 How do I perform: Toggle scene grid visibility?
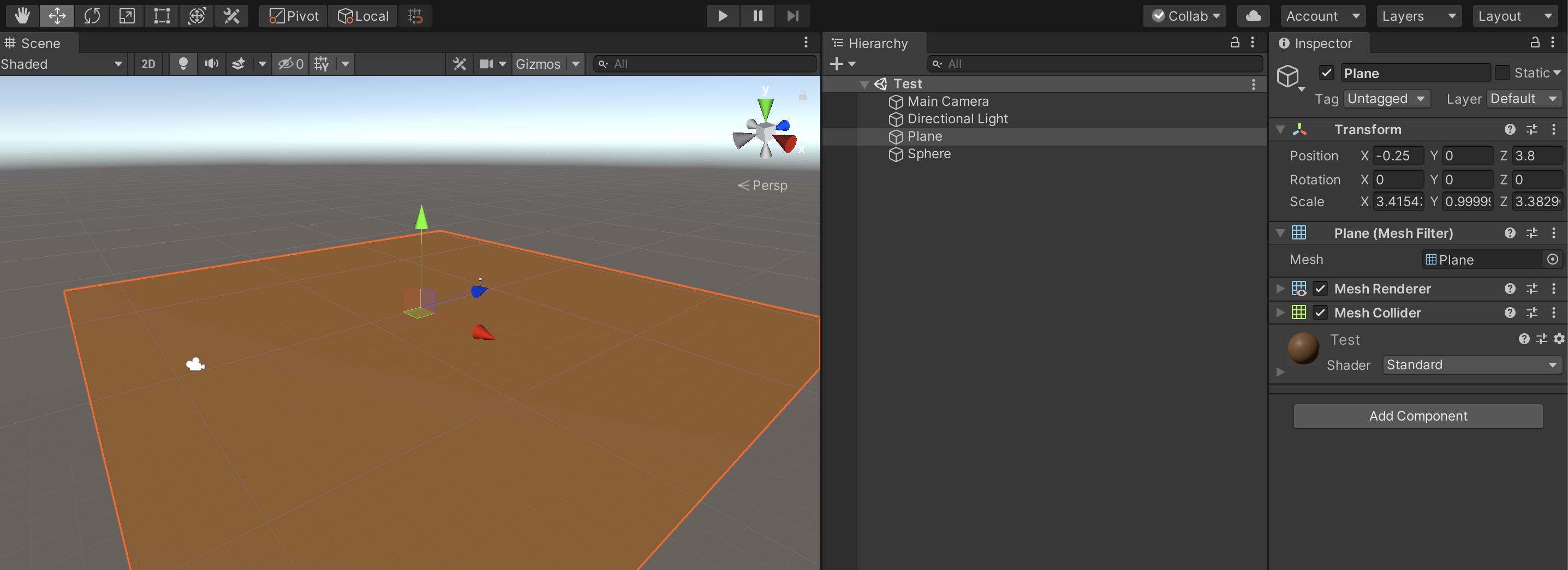[322, 64]
